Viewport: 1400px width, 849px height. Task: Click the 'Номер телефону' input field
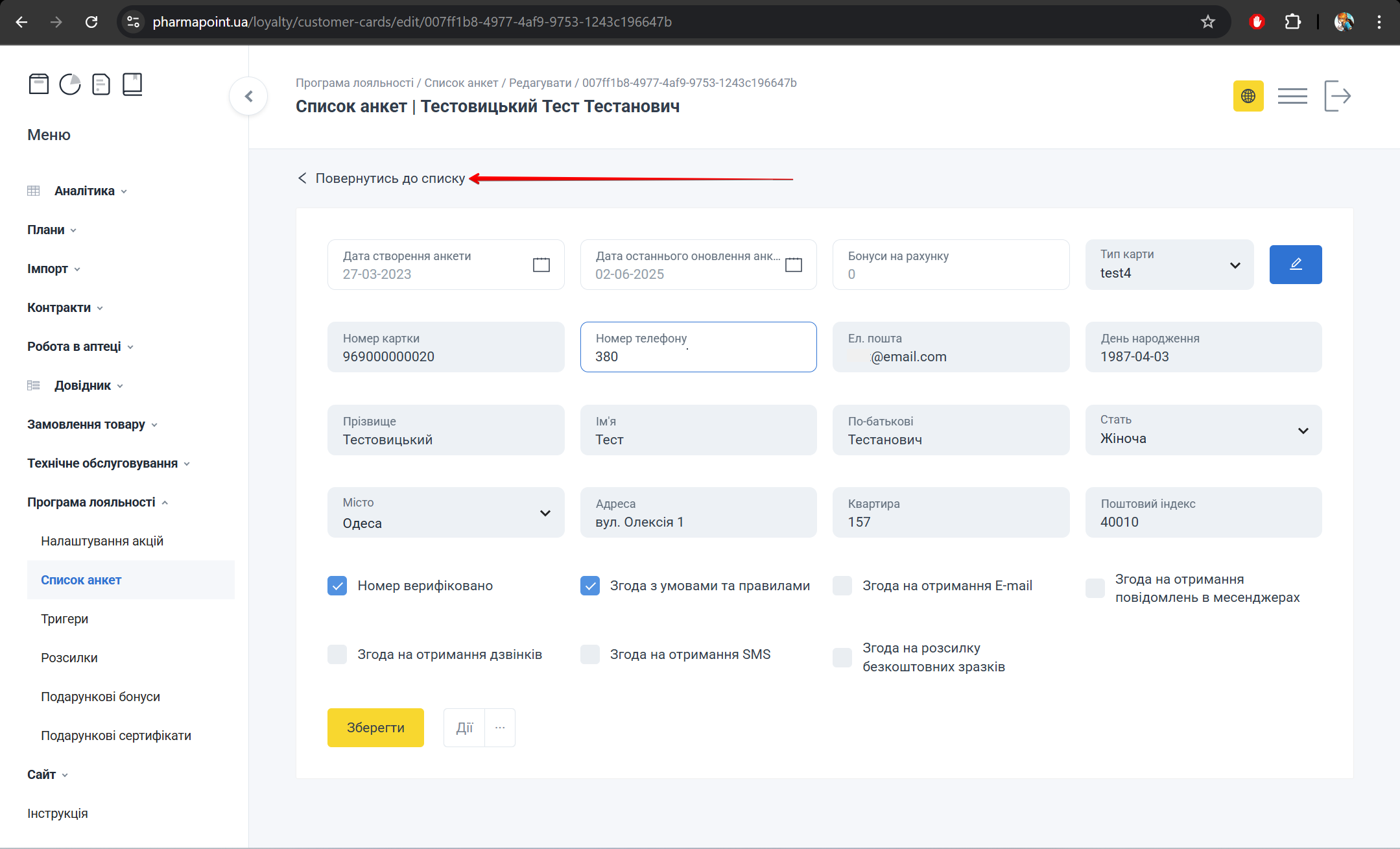(698, 356)
